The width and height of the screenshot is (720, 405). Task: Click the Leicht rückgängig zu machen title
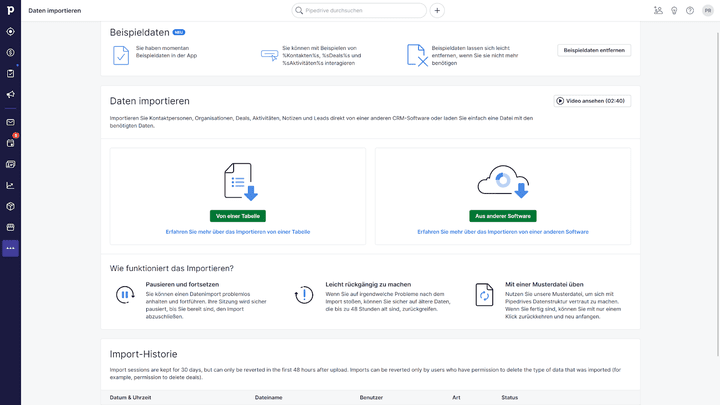368,284
